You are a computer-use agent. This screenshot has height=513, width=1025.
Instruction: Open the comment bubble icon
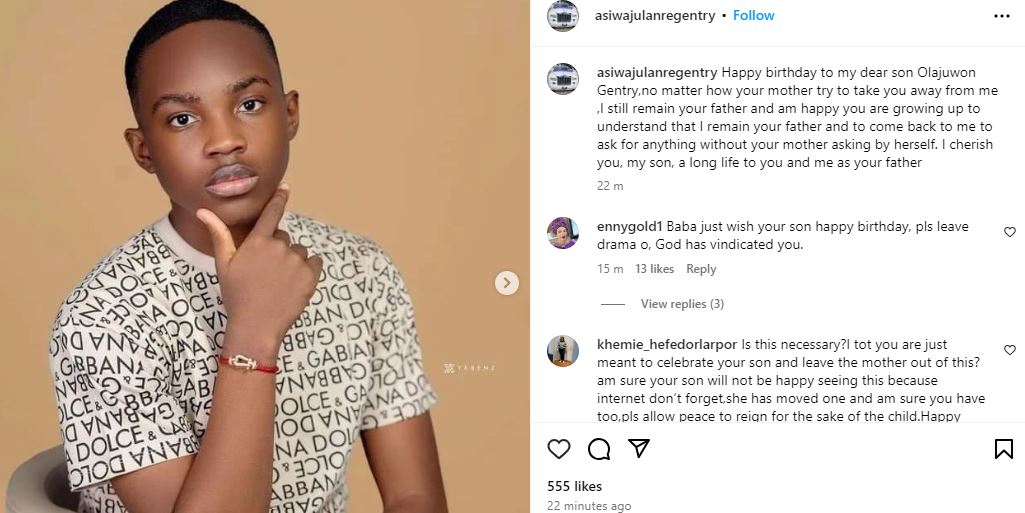(x=599, y=449)
